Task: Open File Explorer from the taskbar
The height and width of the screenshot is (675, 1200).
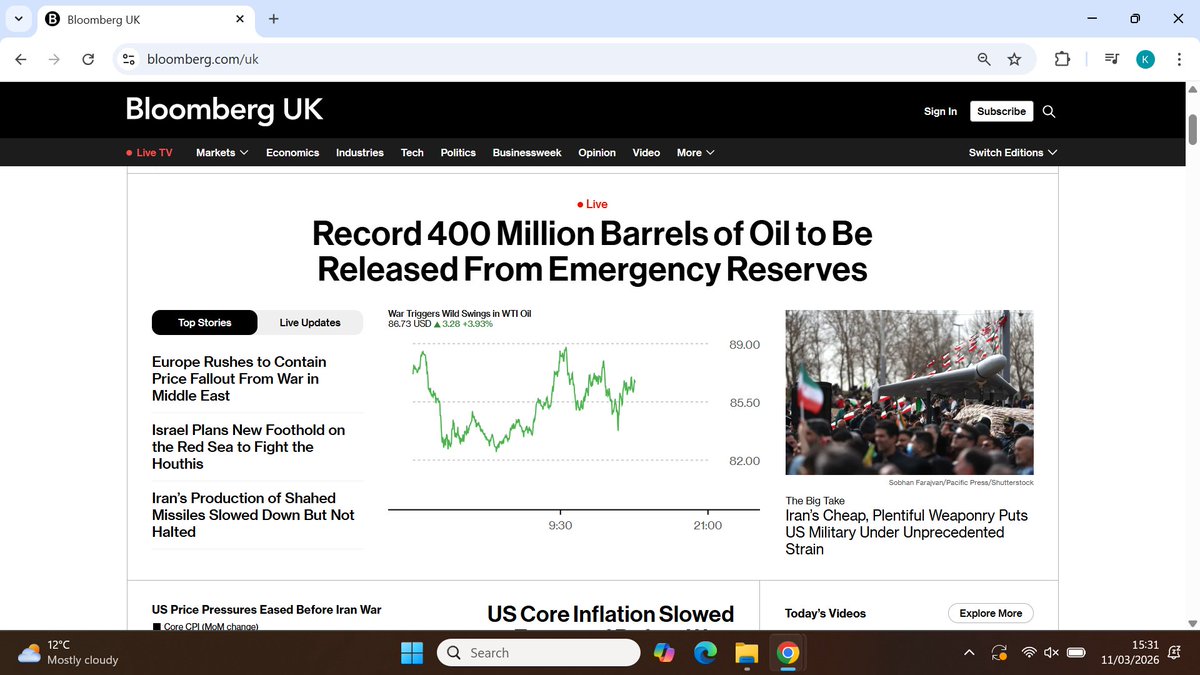Action: [747, 653]
